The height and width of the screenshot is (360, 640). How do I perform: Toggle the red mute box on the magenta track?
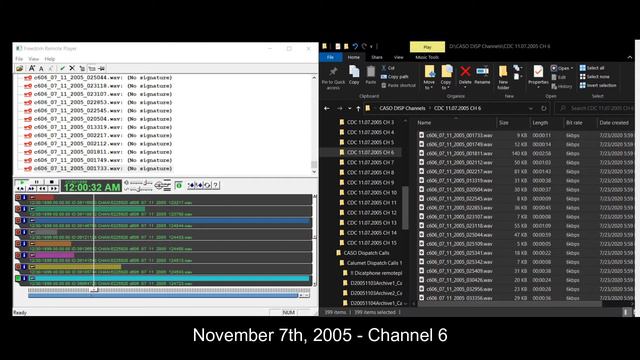(18, 255)
